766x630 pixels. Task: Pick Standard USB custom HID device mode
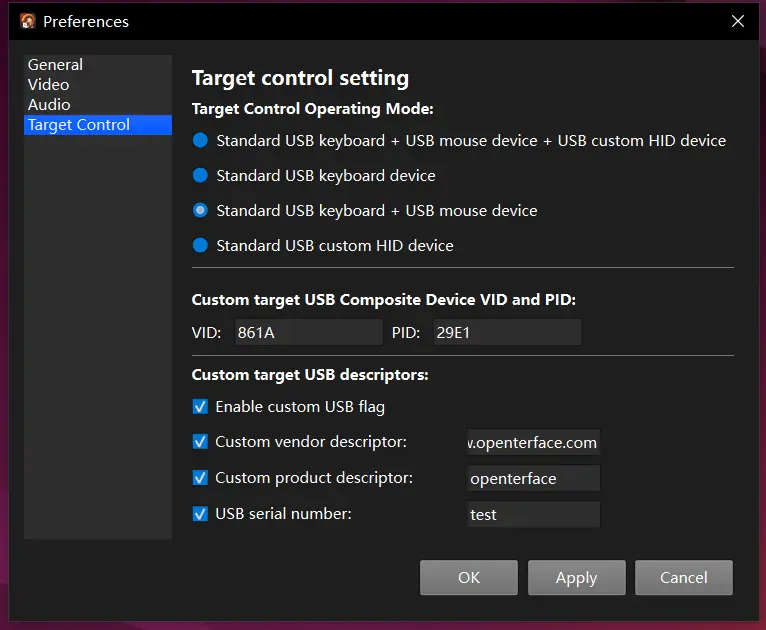[x=200, y=246]
